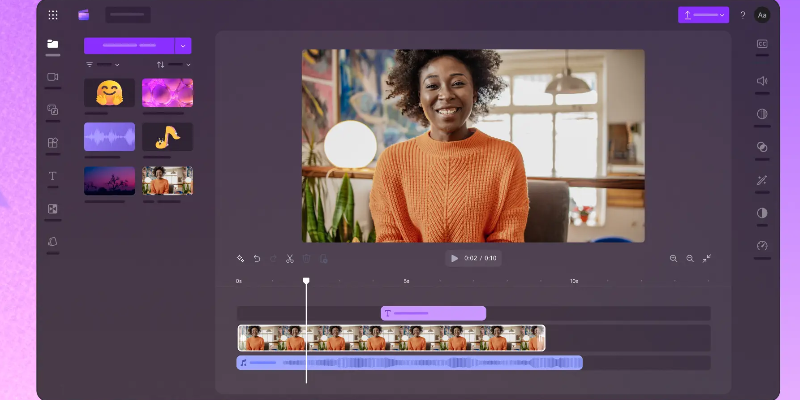800x400 pixels.
Task: Select the pink bubbles background thumbnail
Action: click(x=167, y=93)
